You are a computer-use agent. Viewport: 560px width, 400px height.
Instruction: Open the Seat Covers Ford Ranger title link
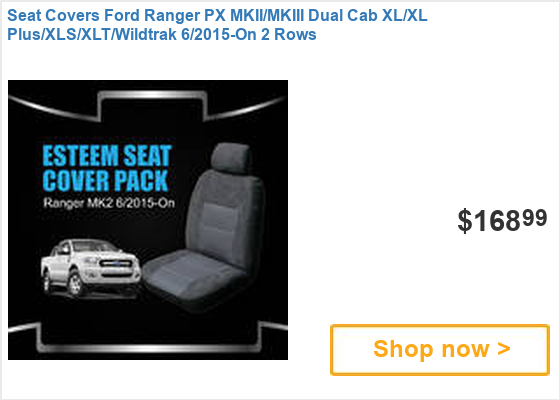tap(217, 25)
